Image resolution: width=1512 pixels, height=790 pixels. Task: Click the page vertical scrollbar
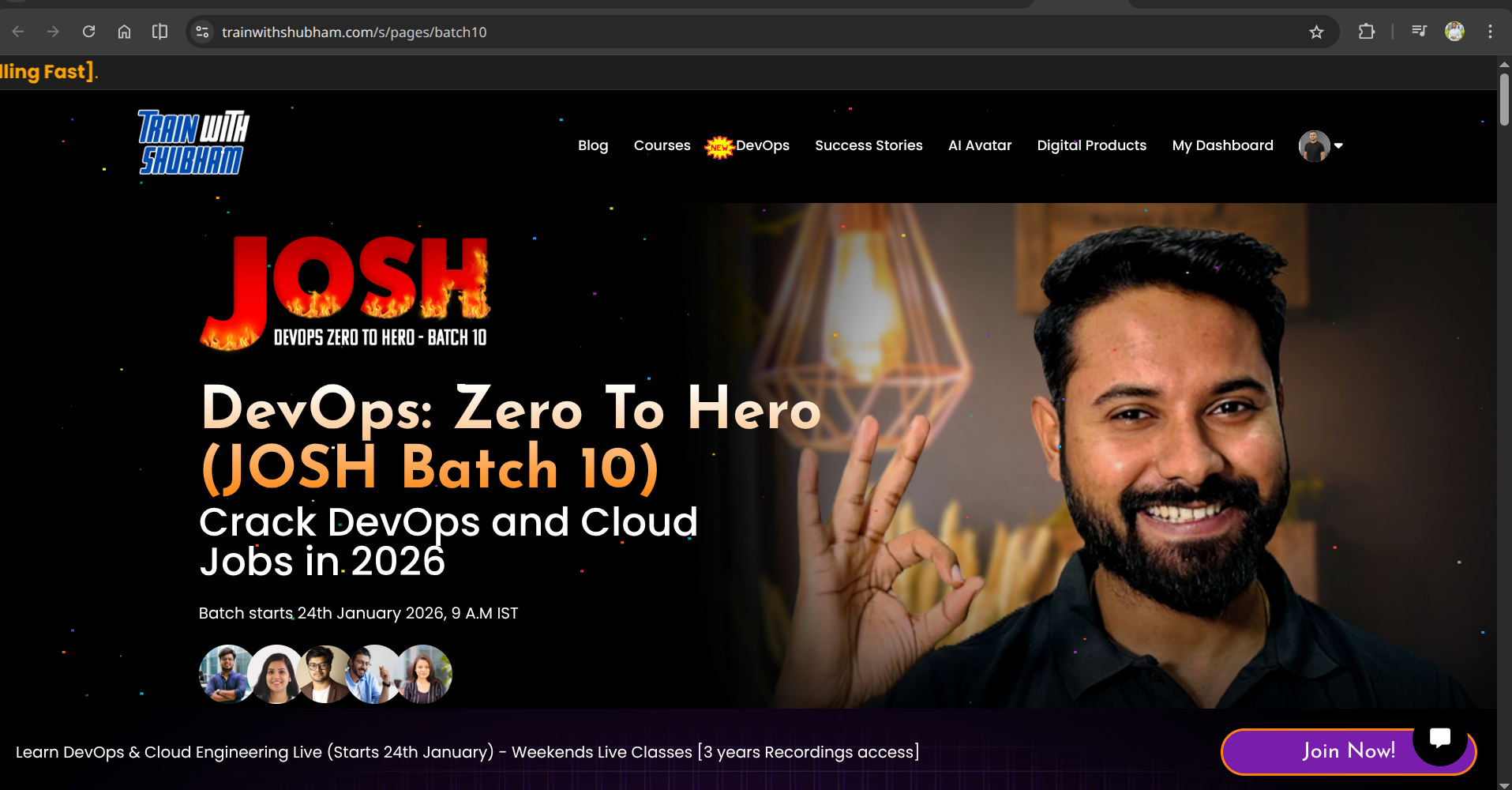click(1504, 100)
